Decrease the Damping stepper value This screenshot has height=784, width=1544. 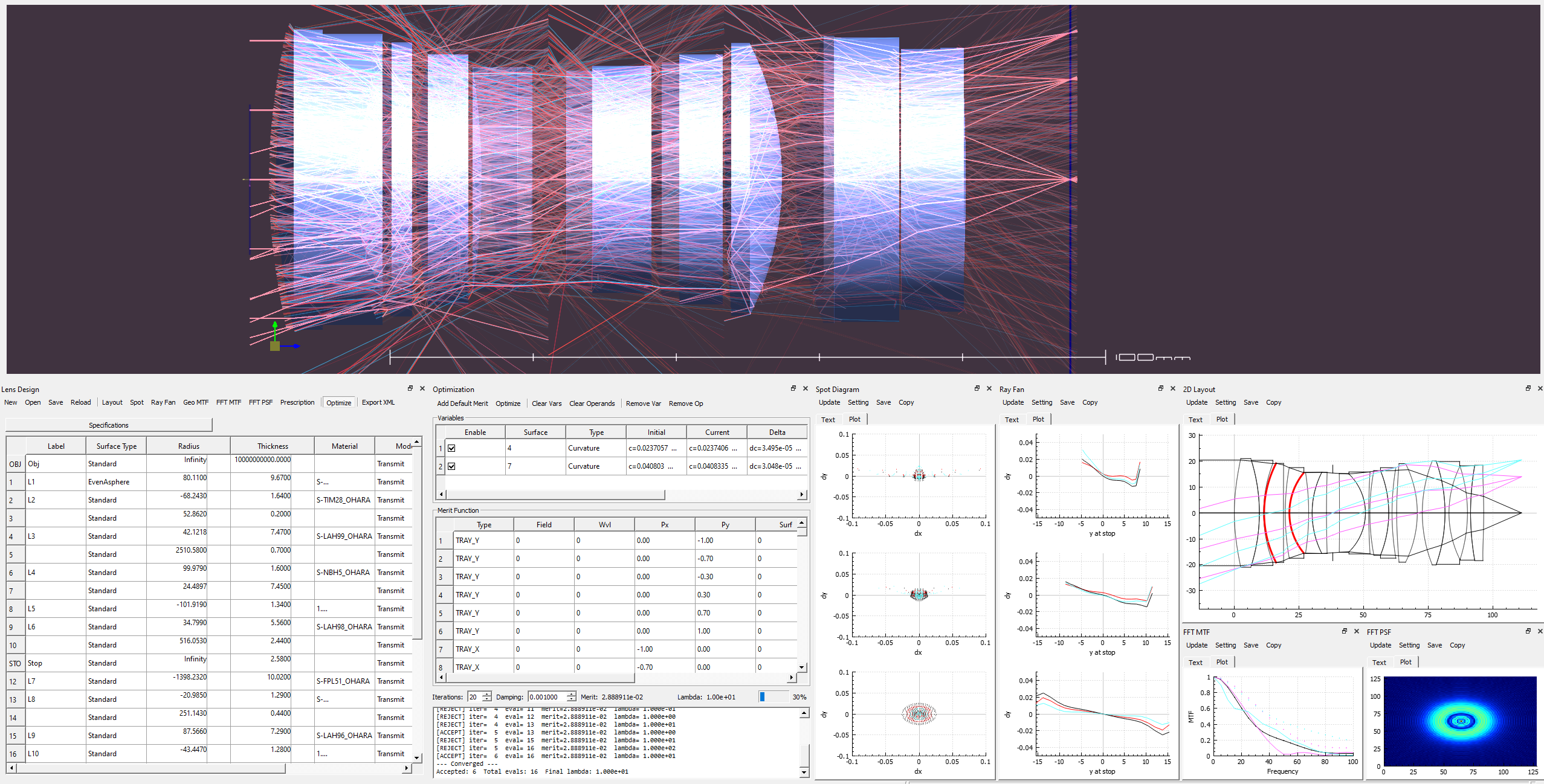572,699
